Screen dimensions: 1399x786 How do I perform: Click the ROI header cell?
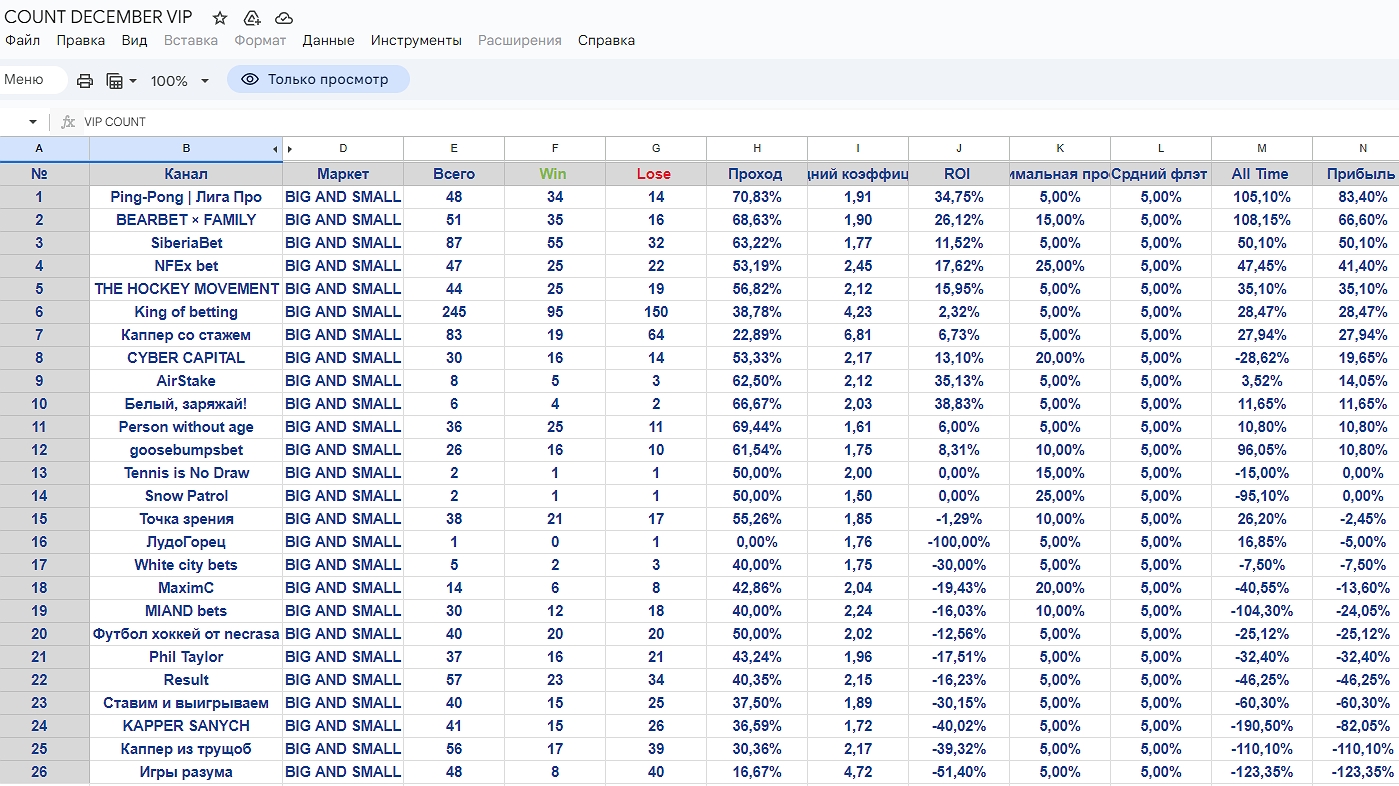tap(958, 174)
